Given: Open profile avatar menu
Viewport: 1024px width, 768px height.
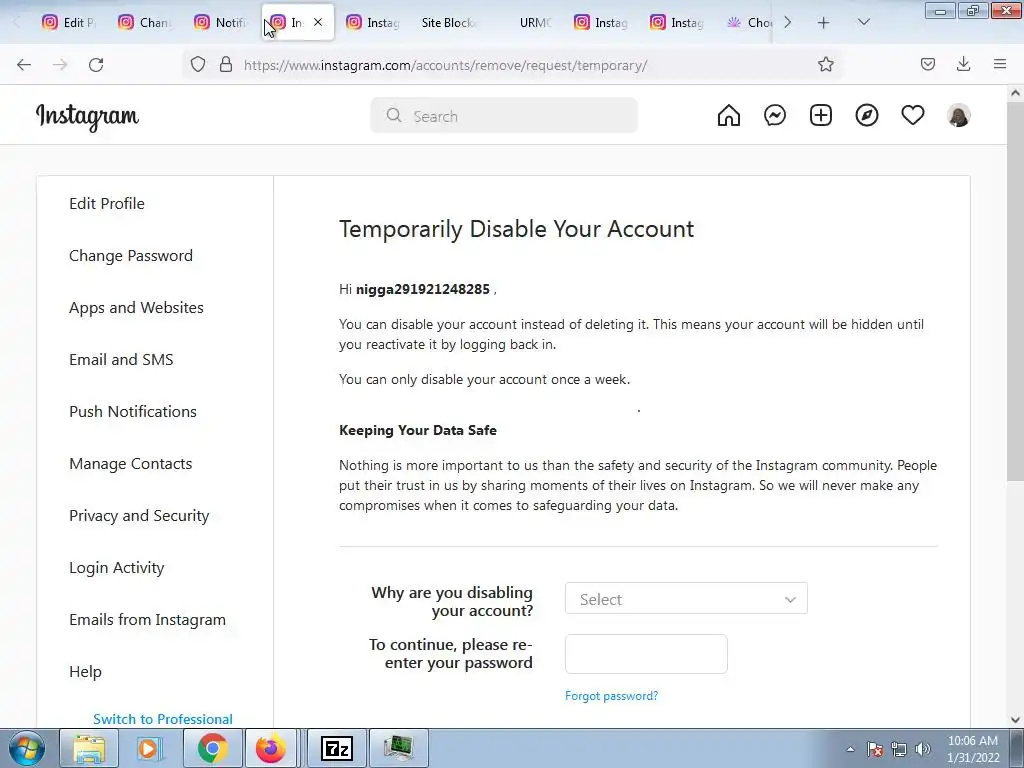Looking at the screenshot, I should coord(959,116).
